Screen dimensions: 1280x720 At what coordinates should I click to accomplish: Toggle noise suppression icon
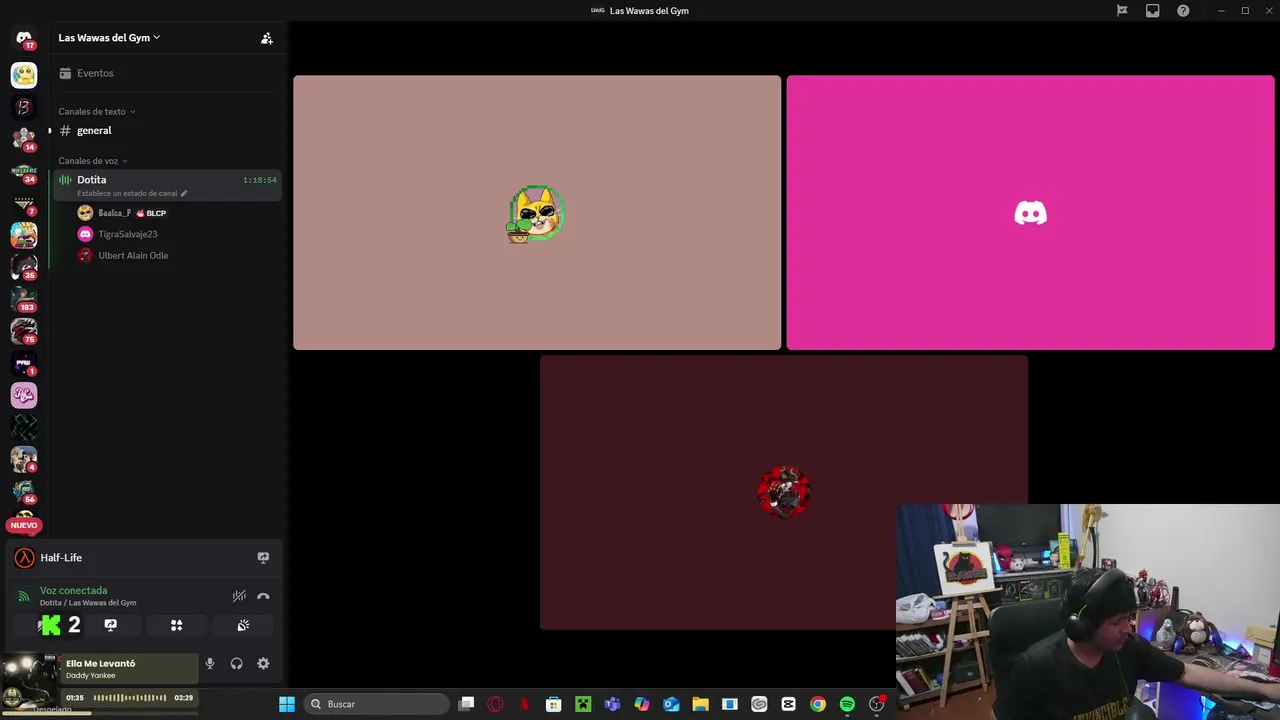(239, 596)
